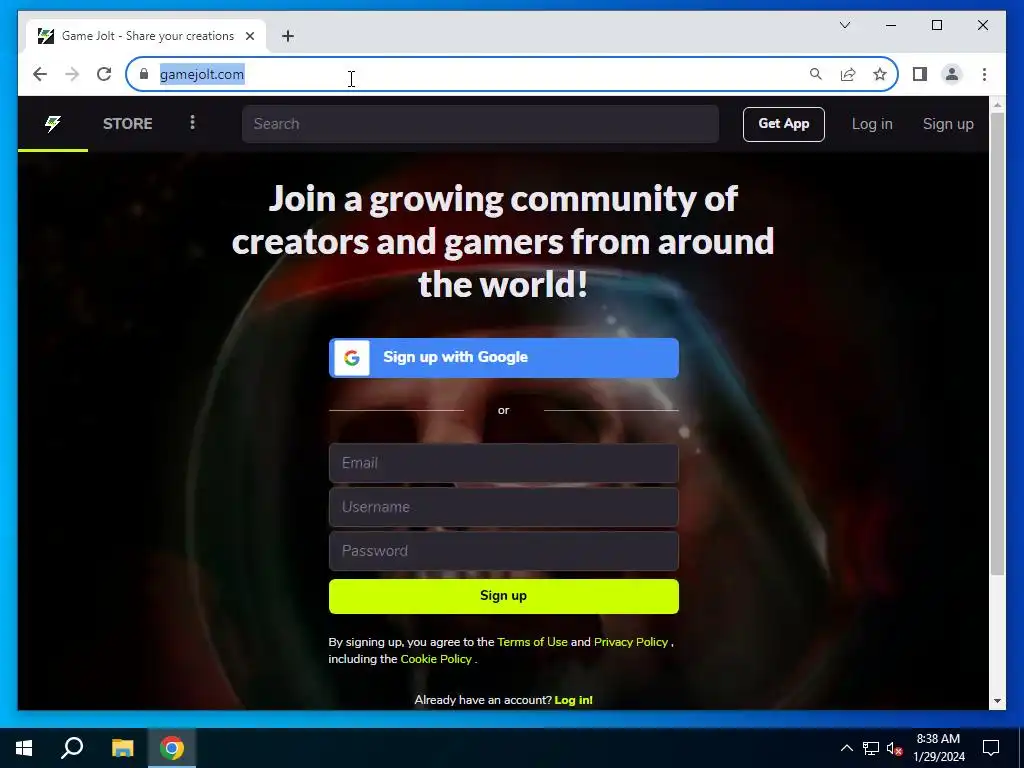Click the Log in! link at bottom
1024x768 pixels.
point(573,700)
